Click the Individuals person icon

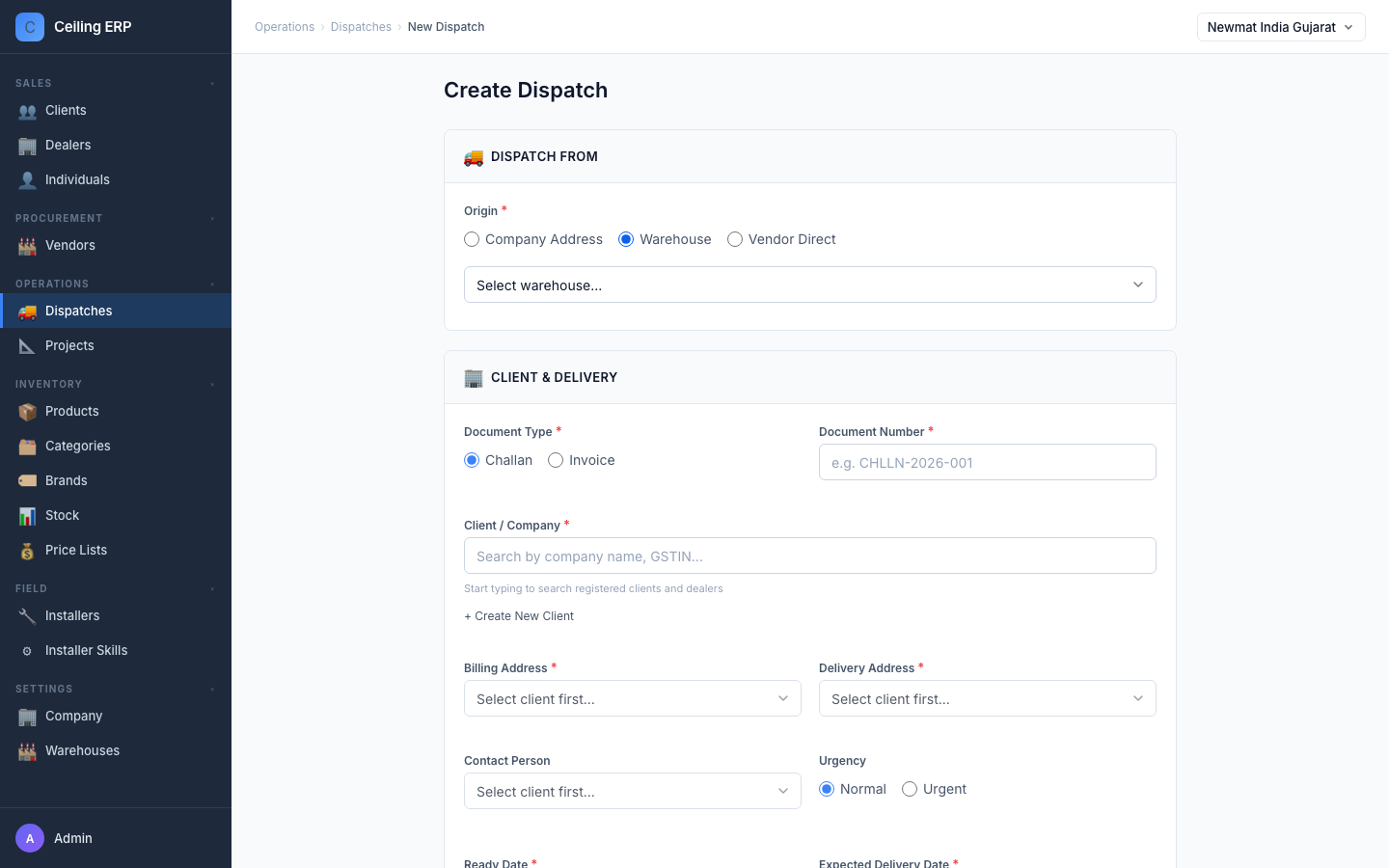(27, 180)
